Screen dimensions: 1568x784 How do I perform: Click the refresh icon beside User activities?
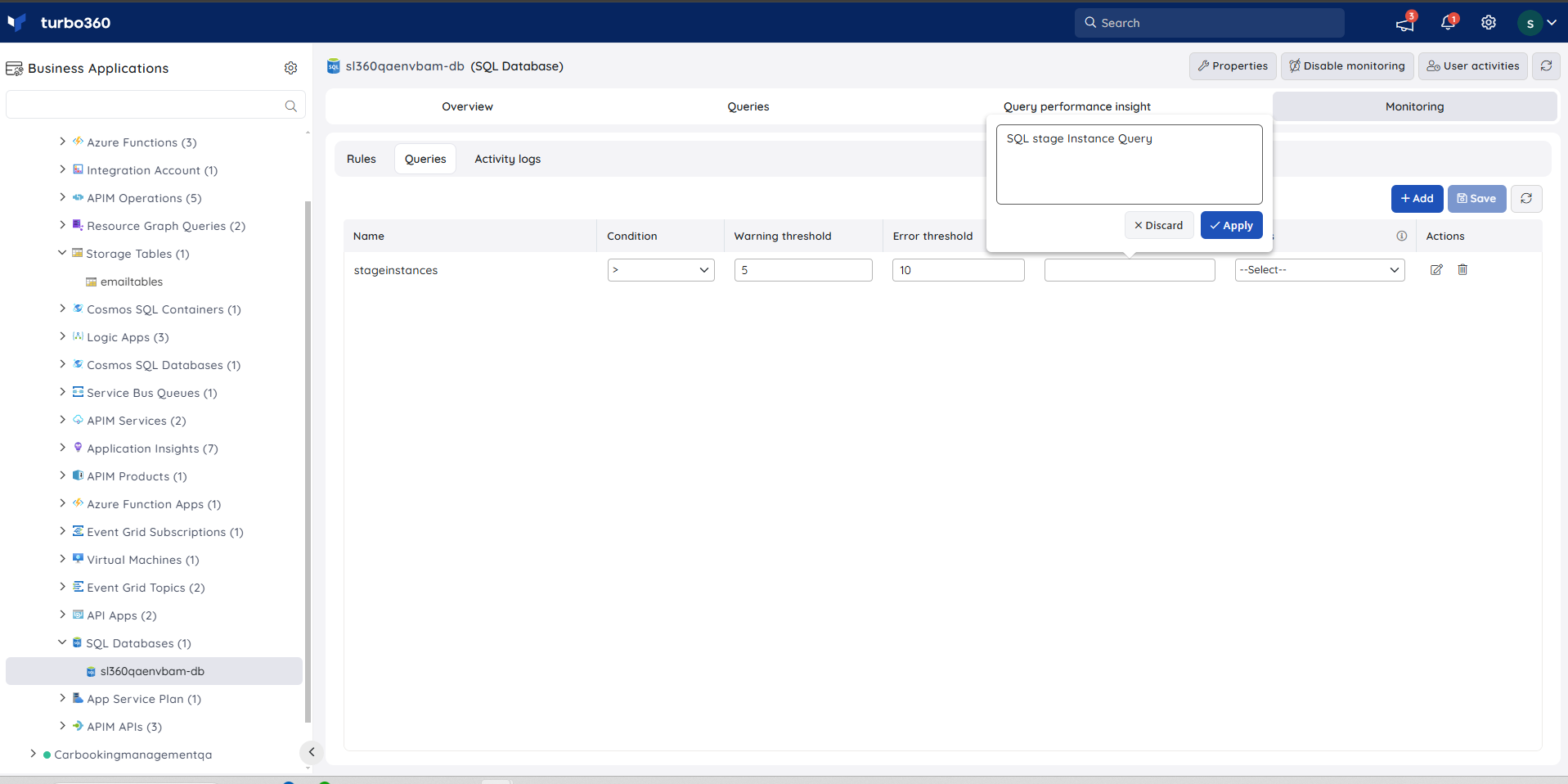[1546, 66]
